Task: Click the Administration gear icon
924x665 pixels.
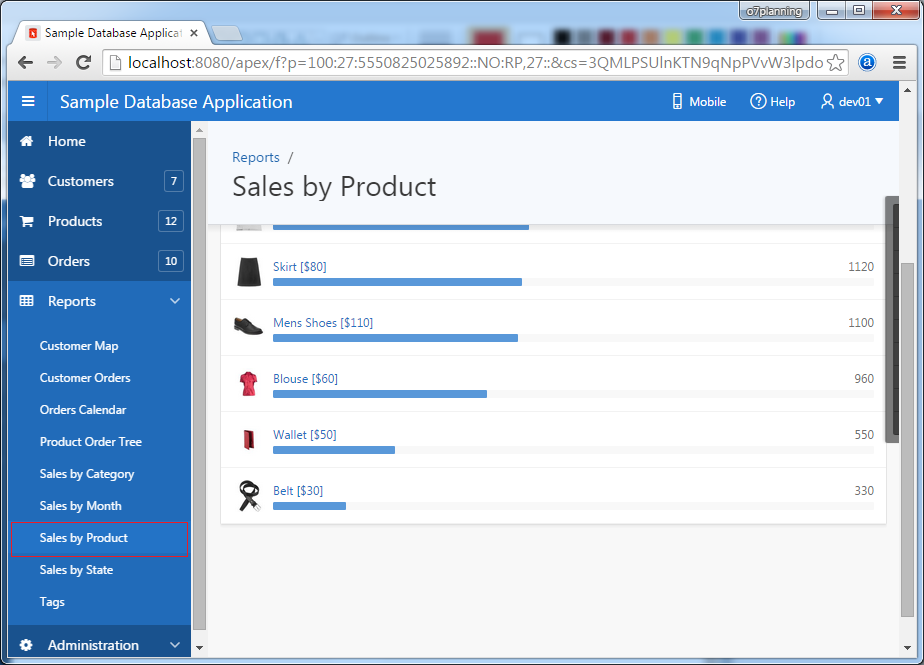Action: point(26,645)
